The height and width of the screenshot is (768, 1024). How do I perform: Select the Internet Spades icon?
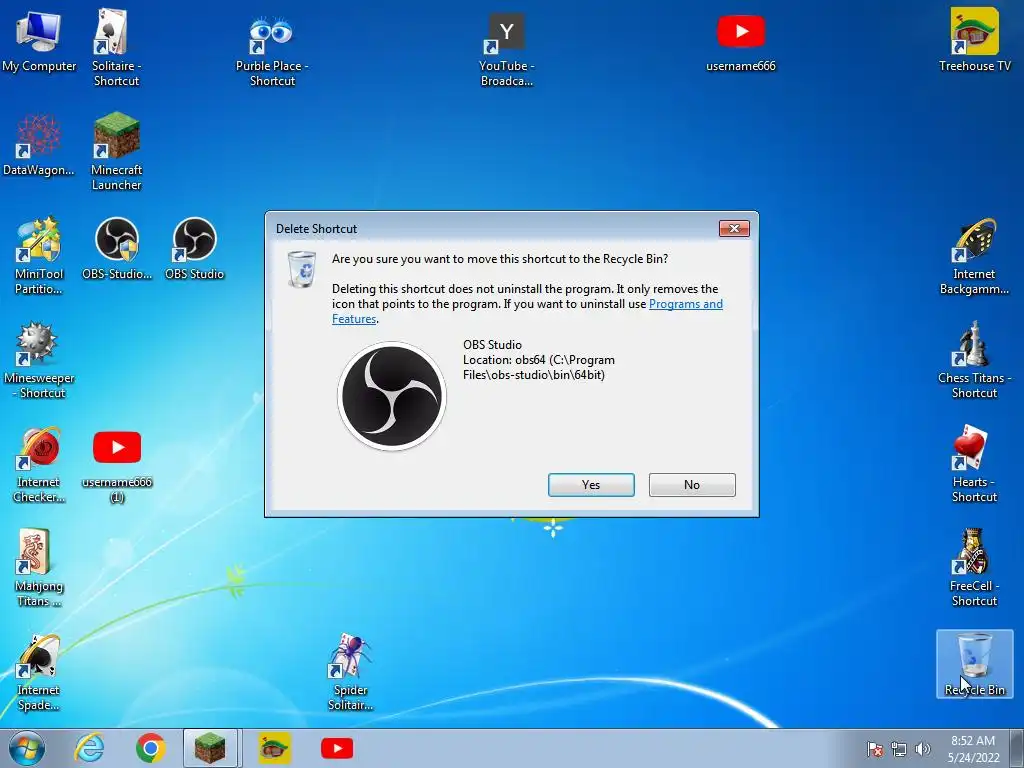coord(39,673)
